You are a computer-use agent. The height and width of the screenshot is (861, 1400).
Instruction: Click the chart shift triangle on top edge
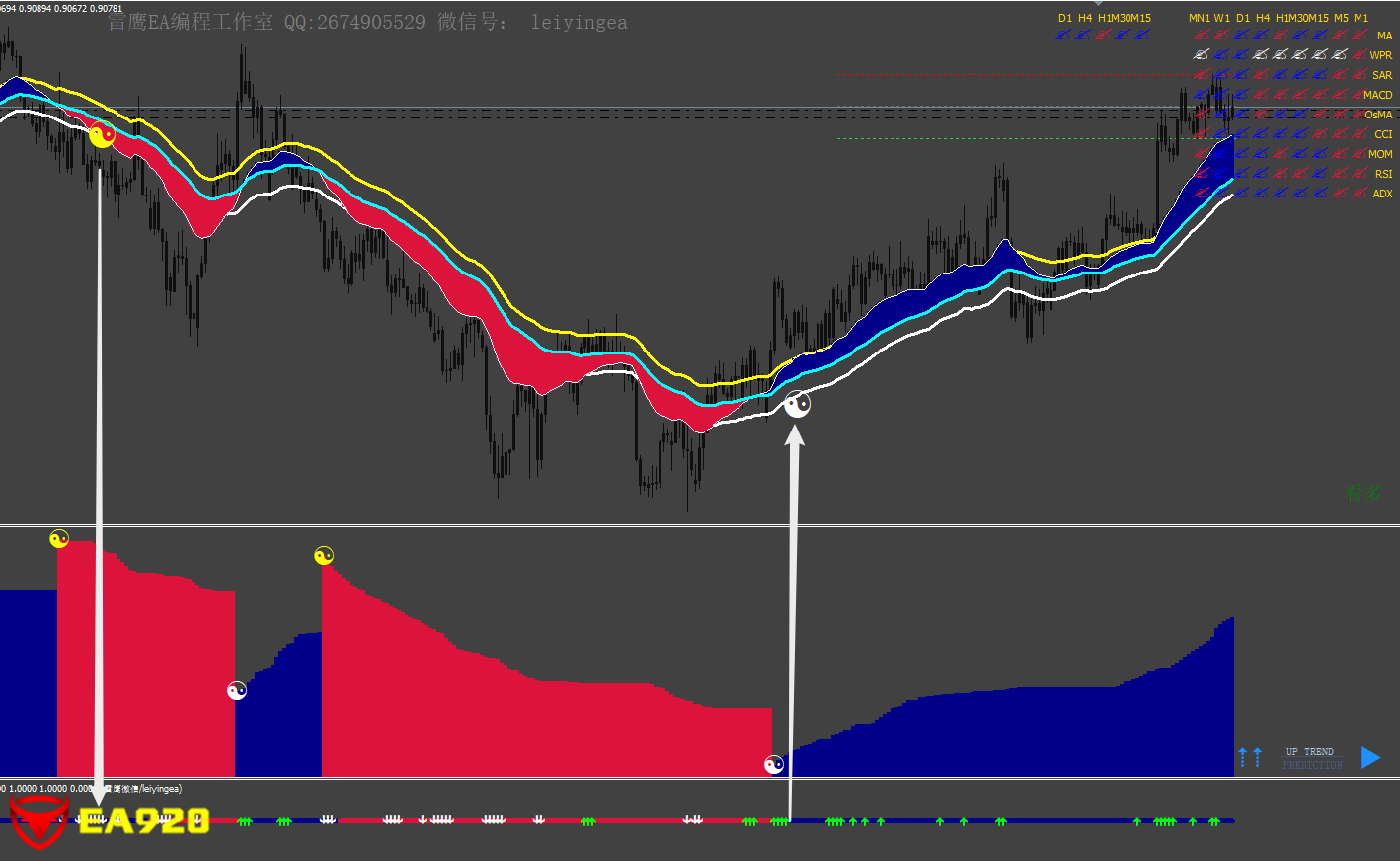coord(1098,3)
